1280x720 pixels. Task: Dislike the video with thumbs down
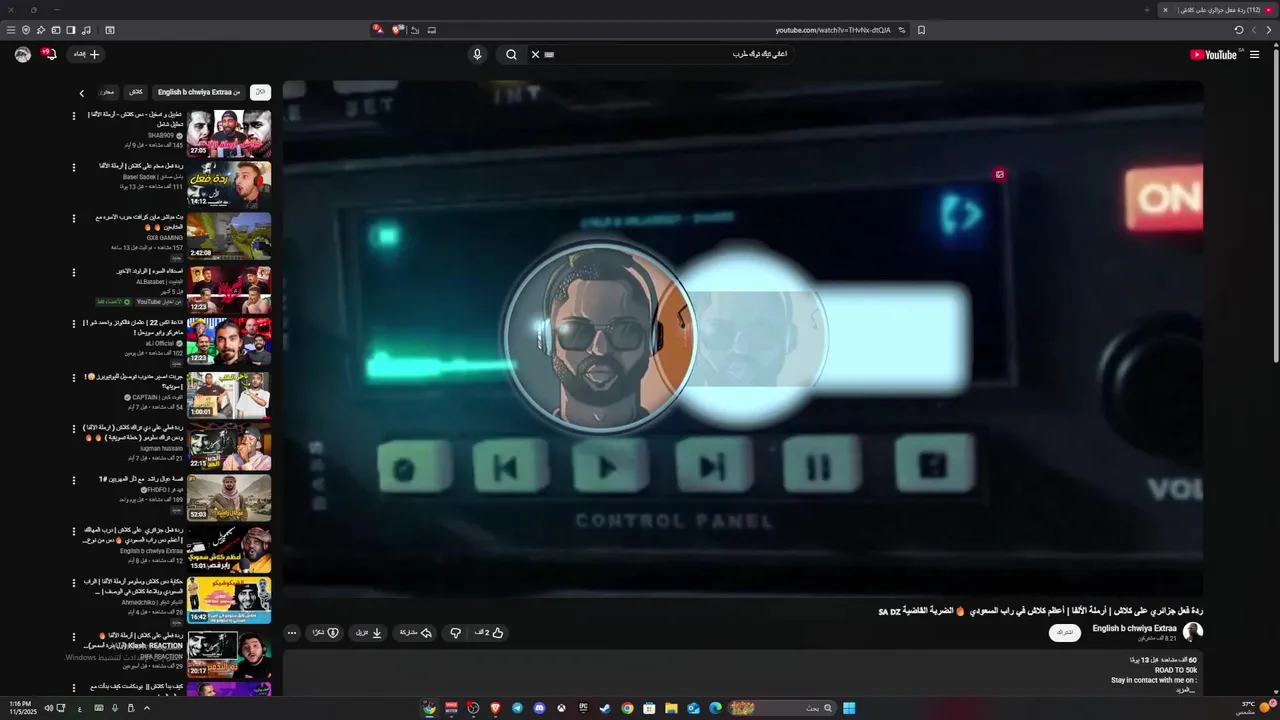455,633
